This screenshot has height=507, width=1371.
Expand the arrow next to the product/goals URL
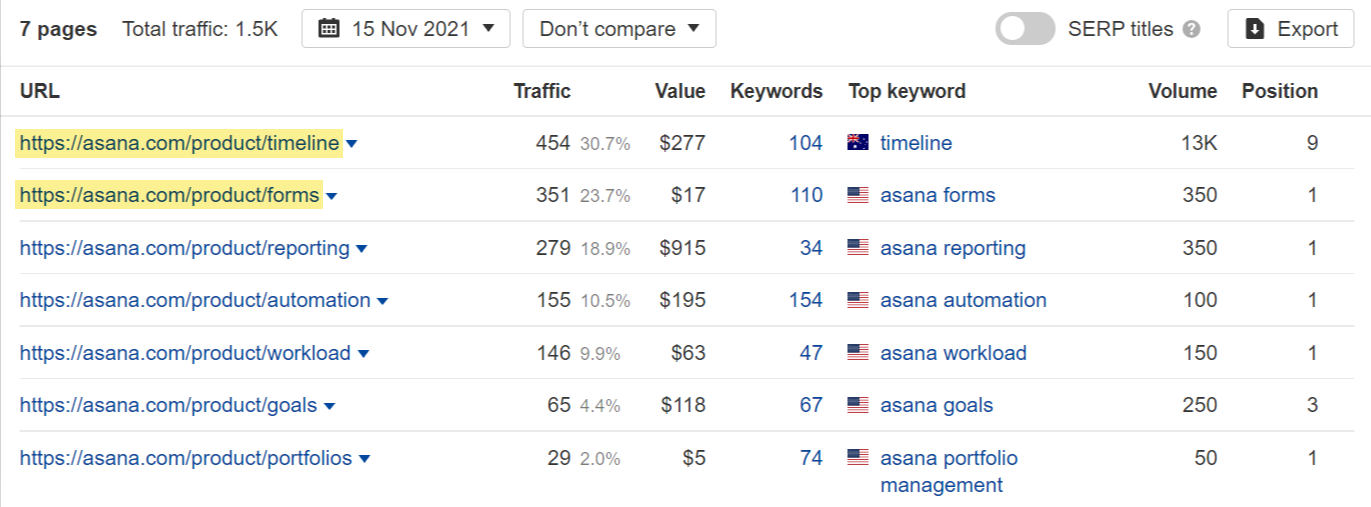pos(330,406)
